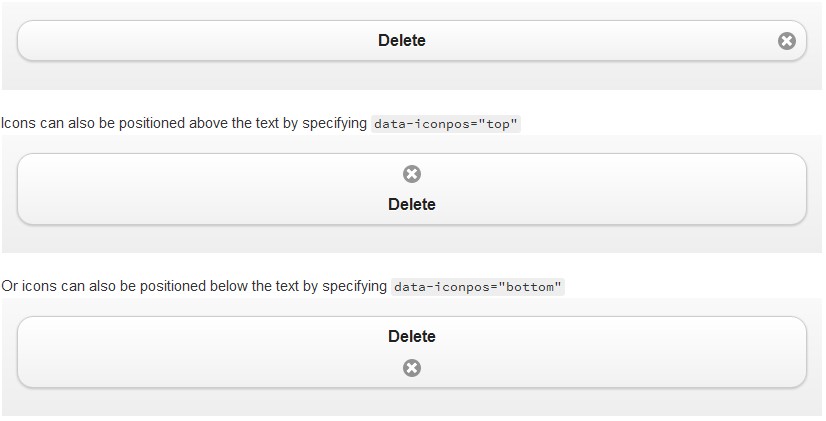
Task: Click the X icon below the Delete label
Action: click(412, 368)
